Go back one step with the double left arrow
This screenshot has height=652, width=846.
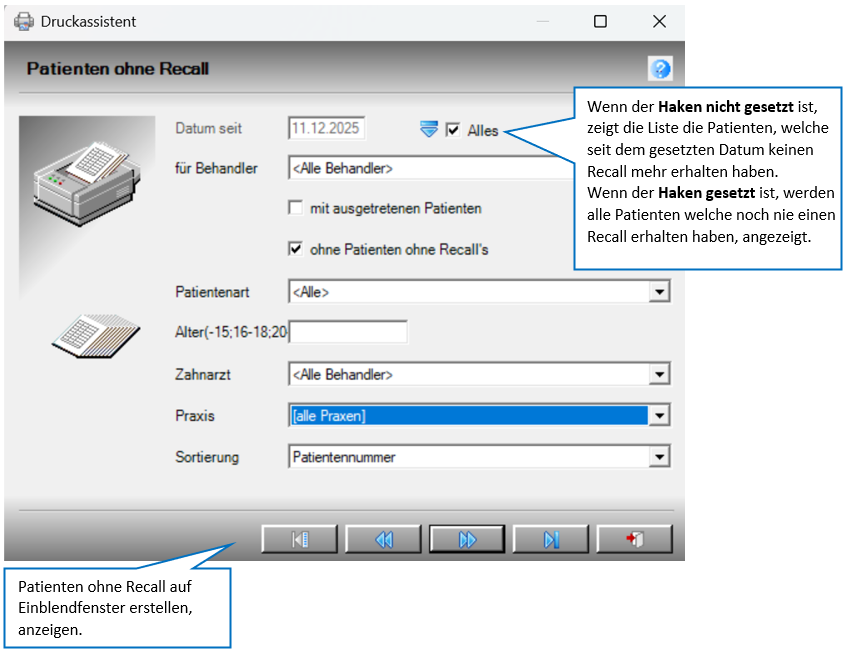pyautogui.click(x=383, y=539)
